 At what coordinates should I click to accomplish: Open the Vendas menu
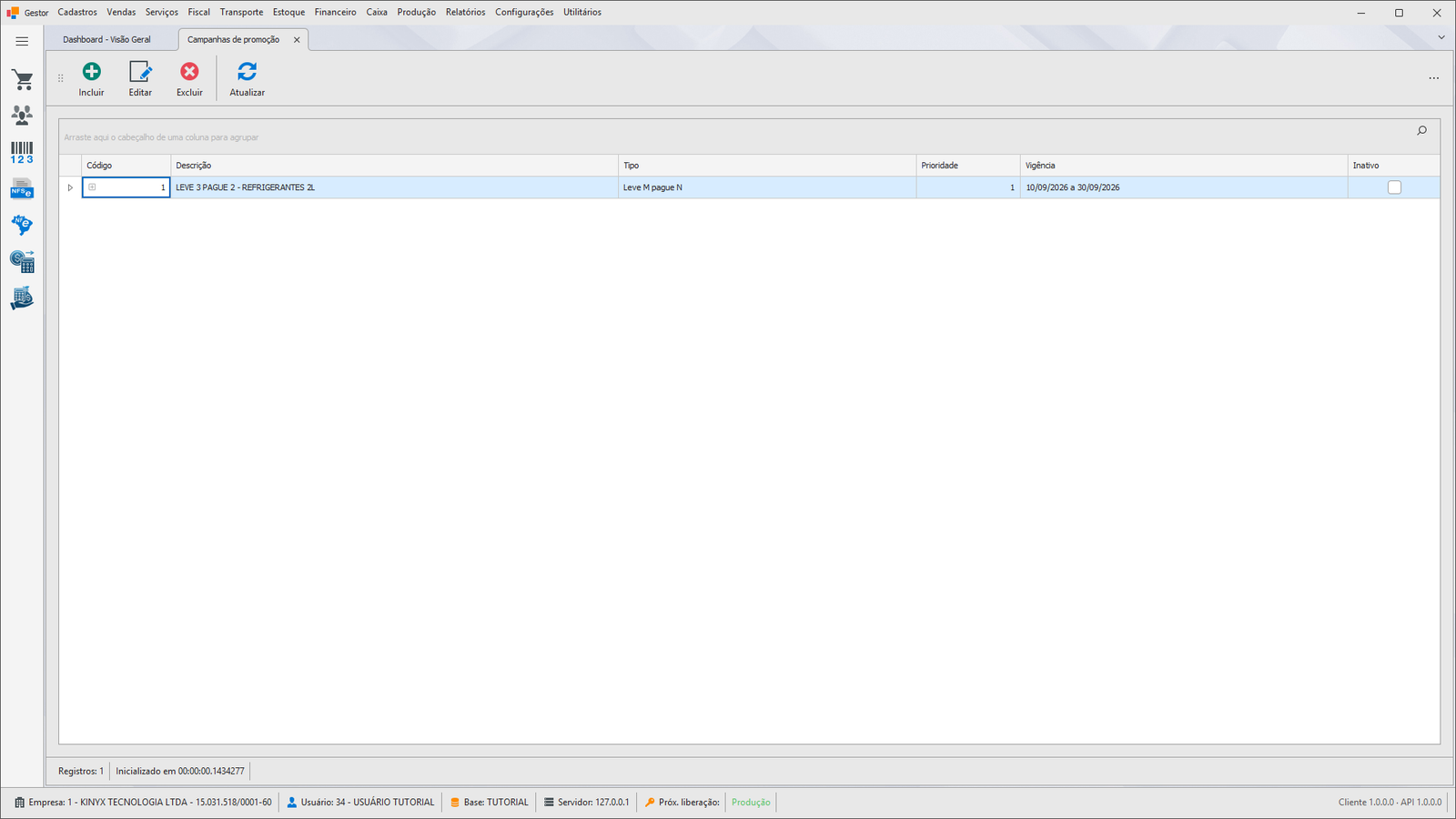(x=121, y=12)
